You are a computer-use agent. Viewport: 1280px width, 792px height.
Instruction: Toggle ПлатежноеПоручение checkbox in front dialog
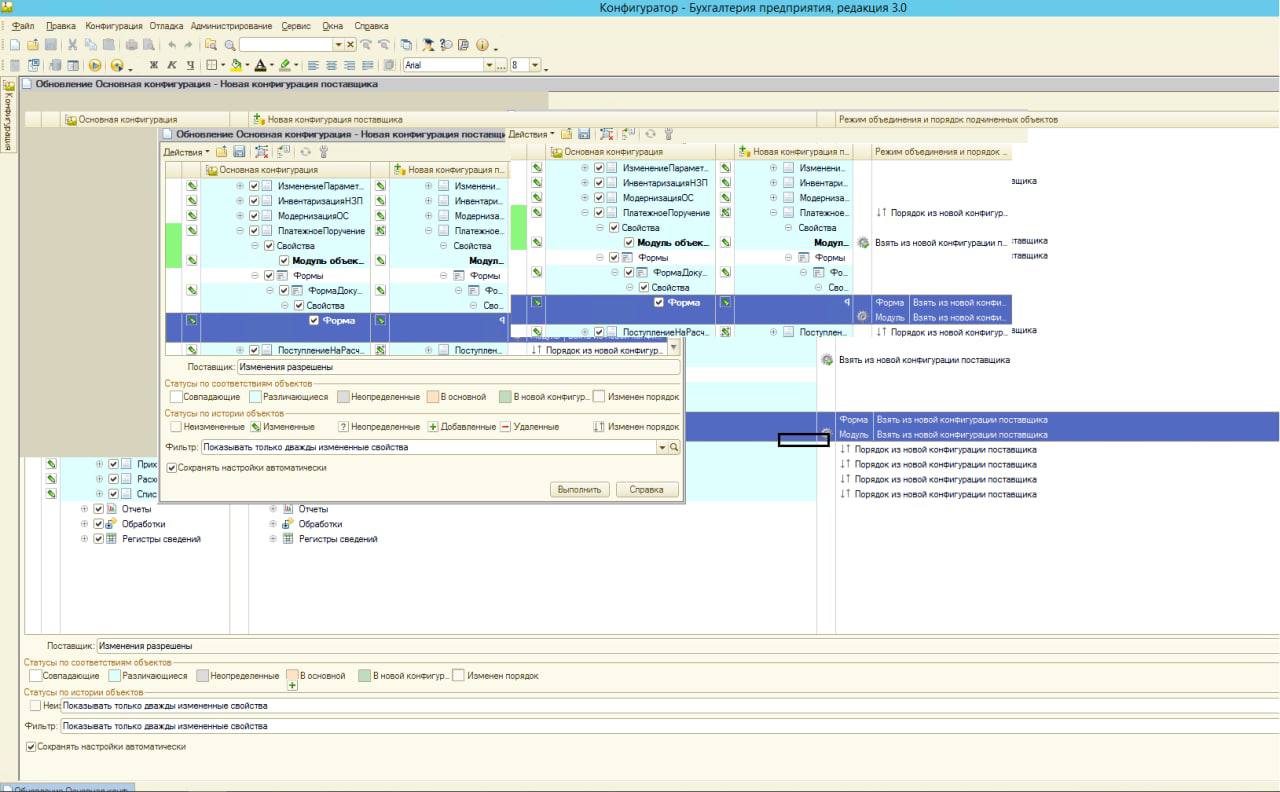(254, 231)
